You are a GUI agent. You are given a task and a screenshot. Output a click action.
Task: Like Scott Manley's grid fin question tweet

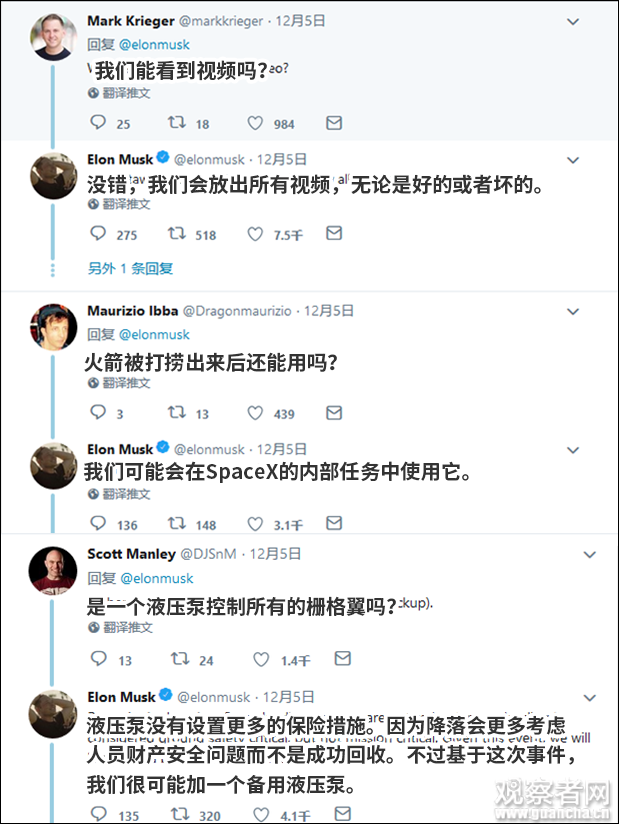pos(256,659)
